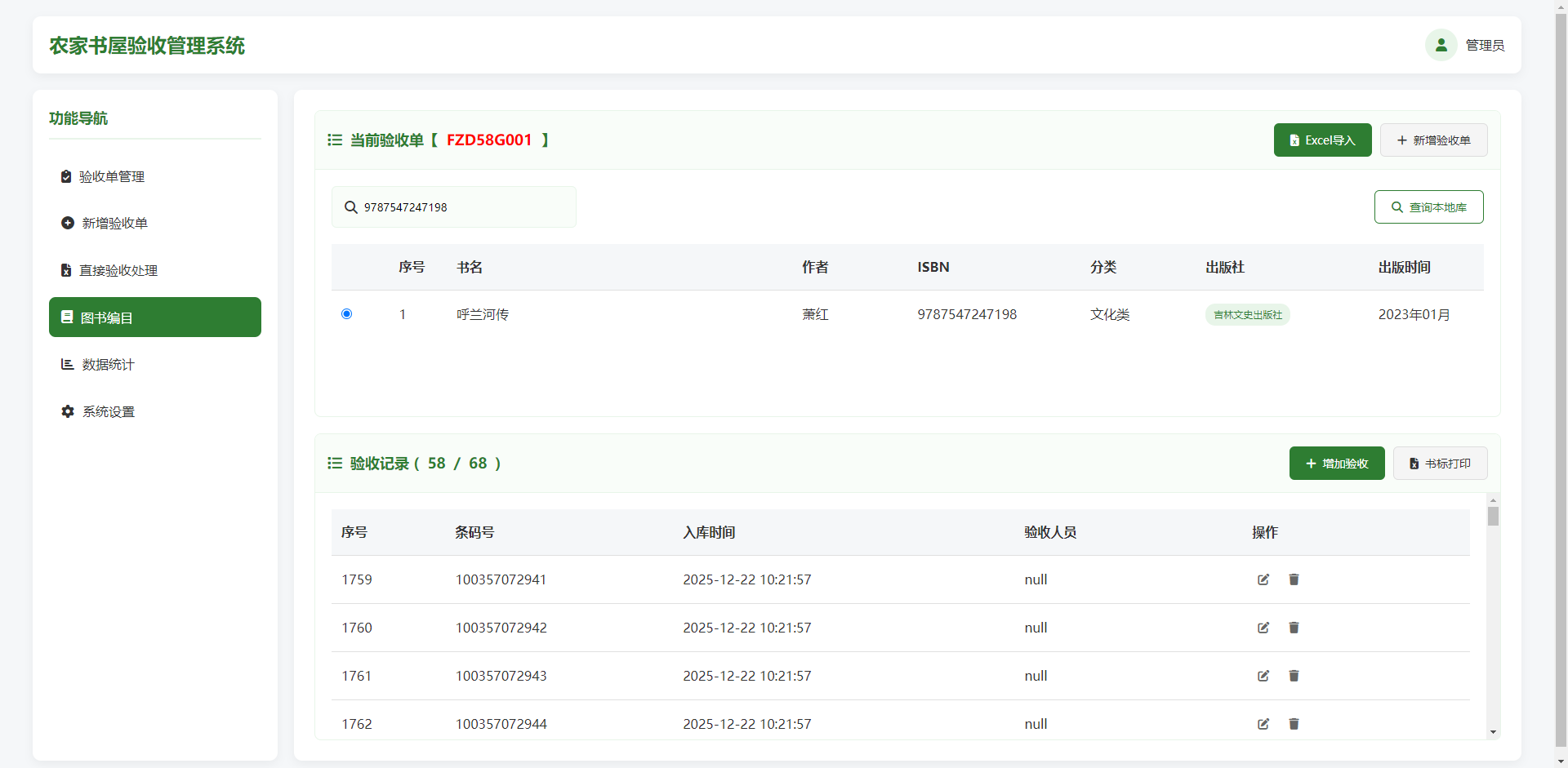Open 系统设置 from the navigation
1568x768 pixels.
pos(108,412)
